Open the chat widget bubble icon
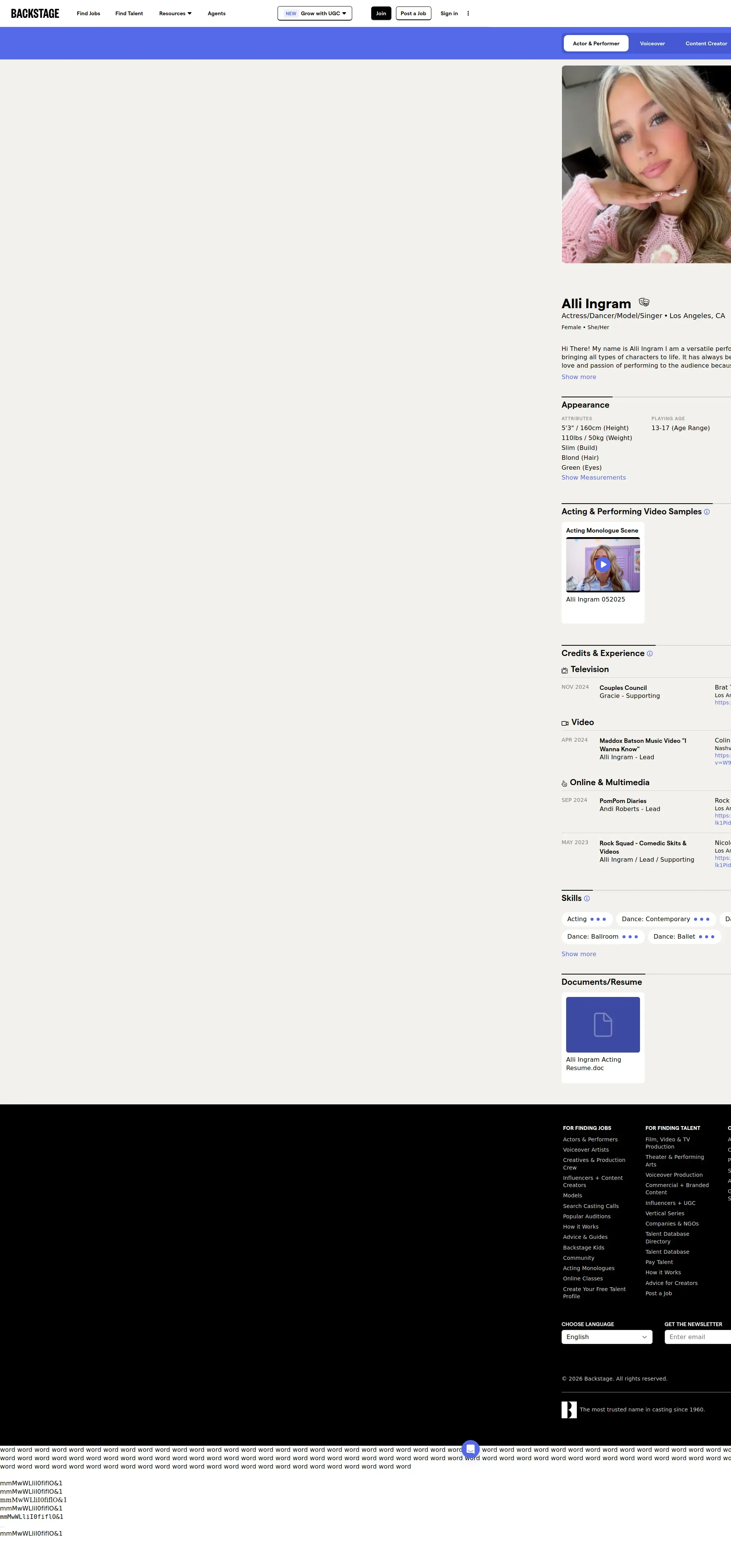The image size is (731, 1568). (x=470, y=1449)
